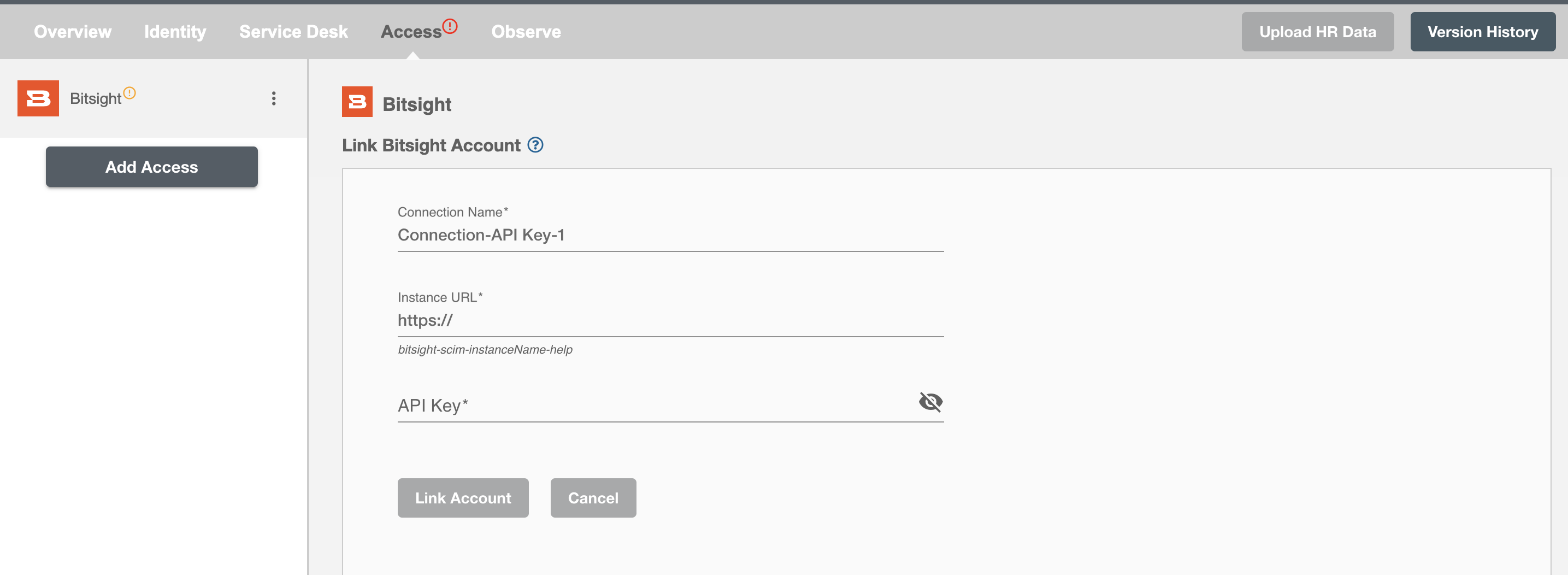The image size is (1568, 575).
Task: Cancel linking the Bitsight account
Action: pos(593,498)
